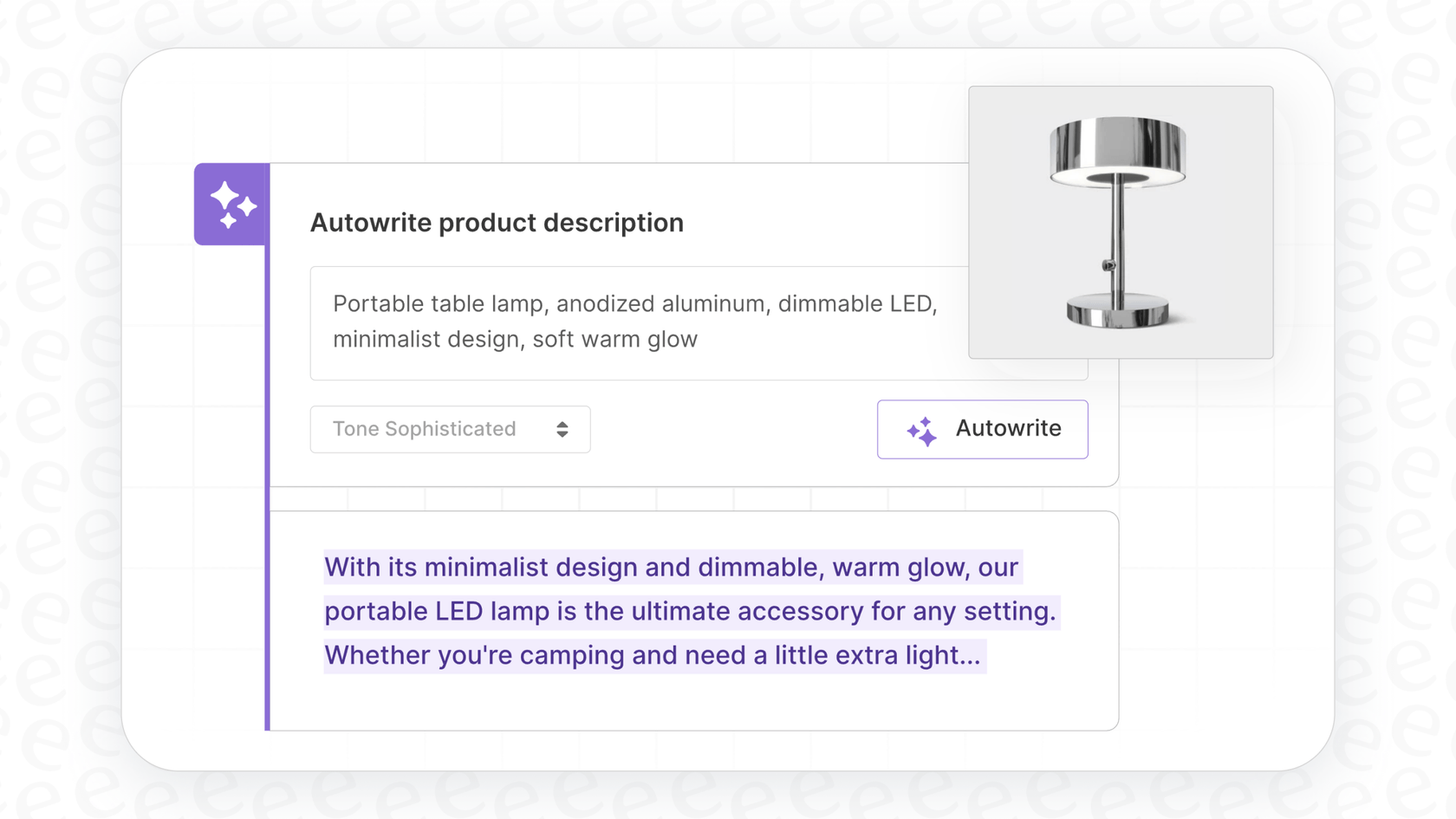Screen dimensions: 1456x819
Task: Click the Autowrite product description heading
Action: click(x=497, y=223)
